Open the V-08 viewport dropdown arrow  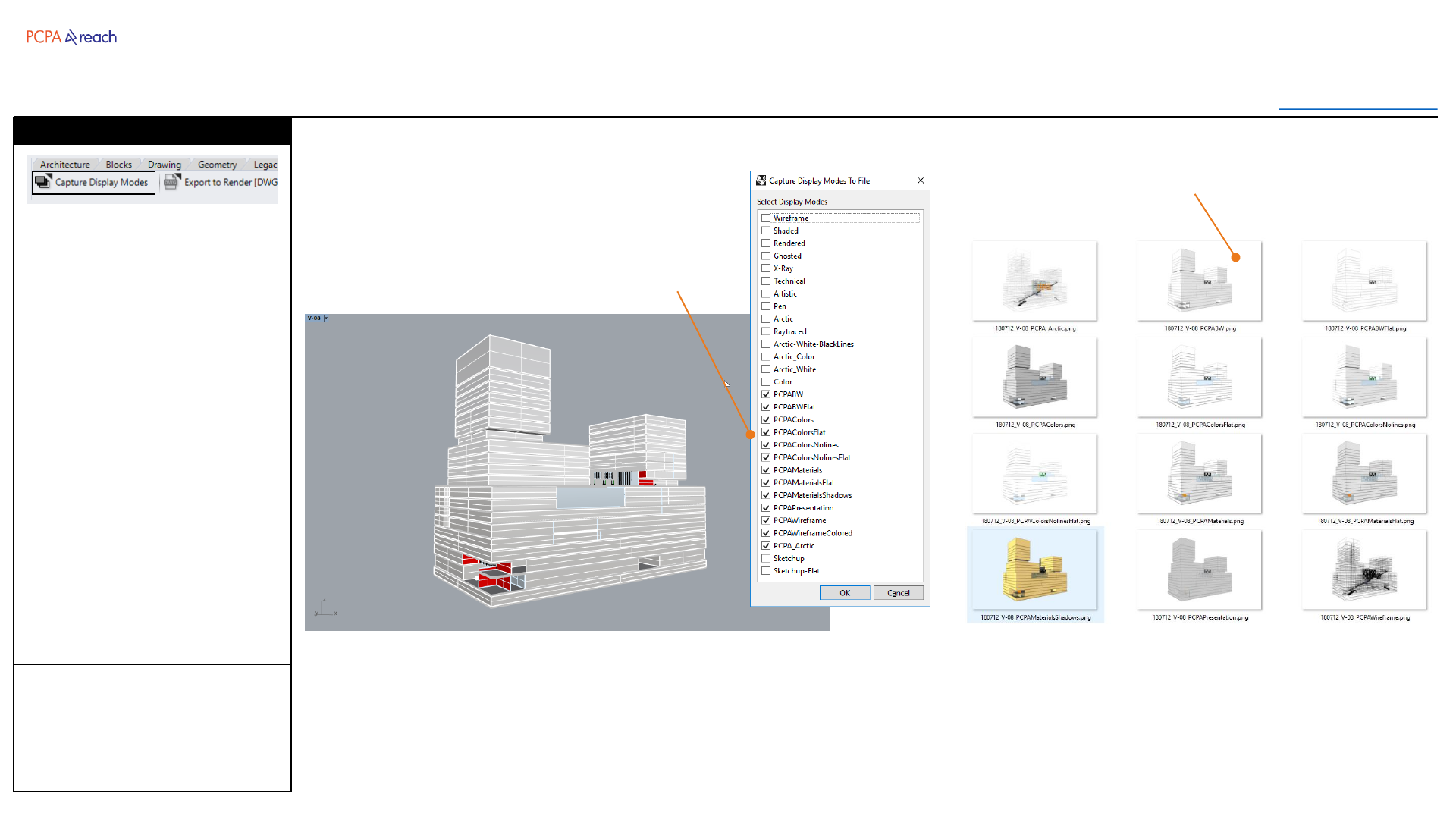click(x=326, y=318)
